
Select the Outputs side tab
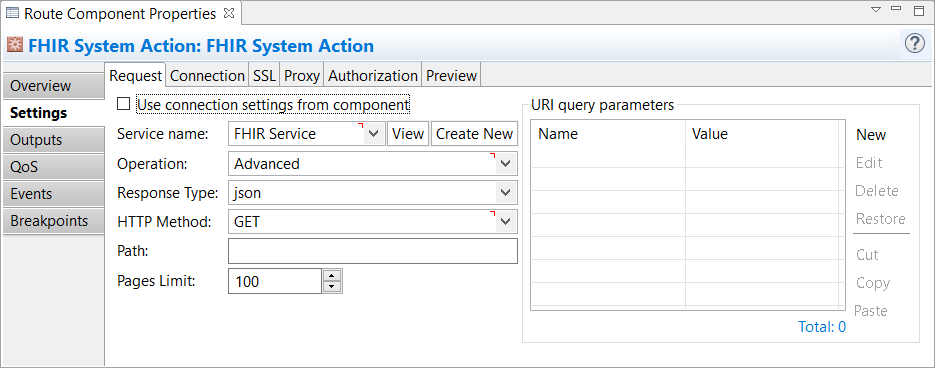[54, 140]
